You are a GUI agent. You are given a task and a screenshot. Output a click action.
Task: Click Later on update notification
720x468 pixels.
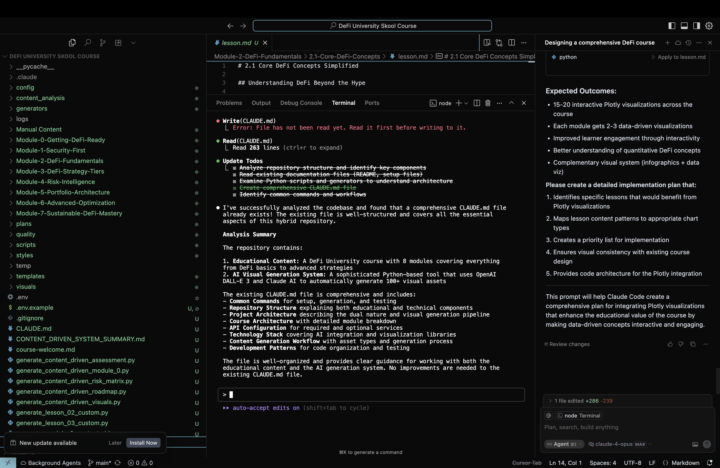click(115, 443)
